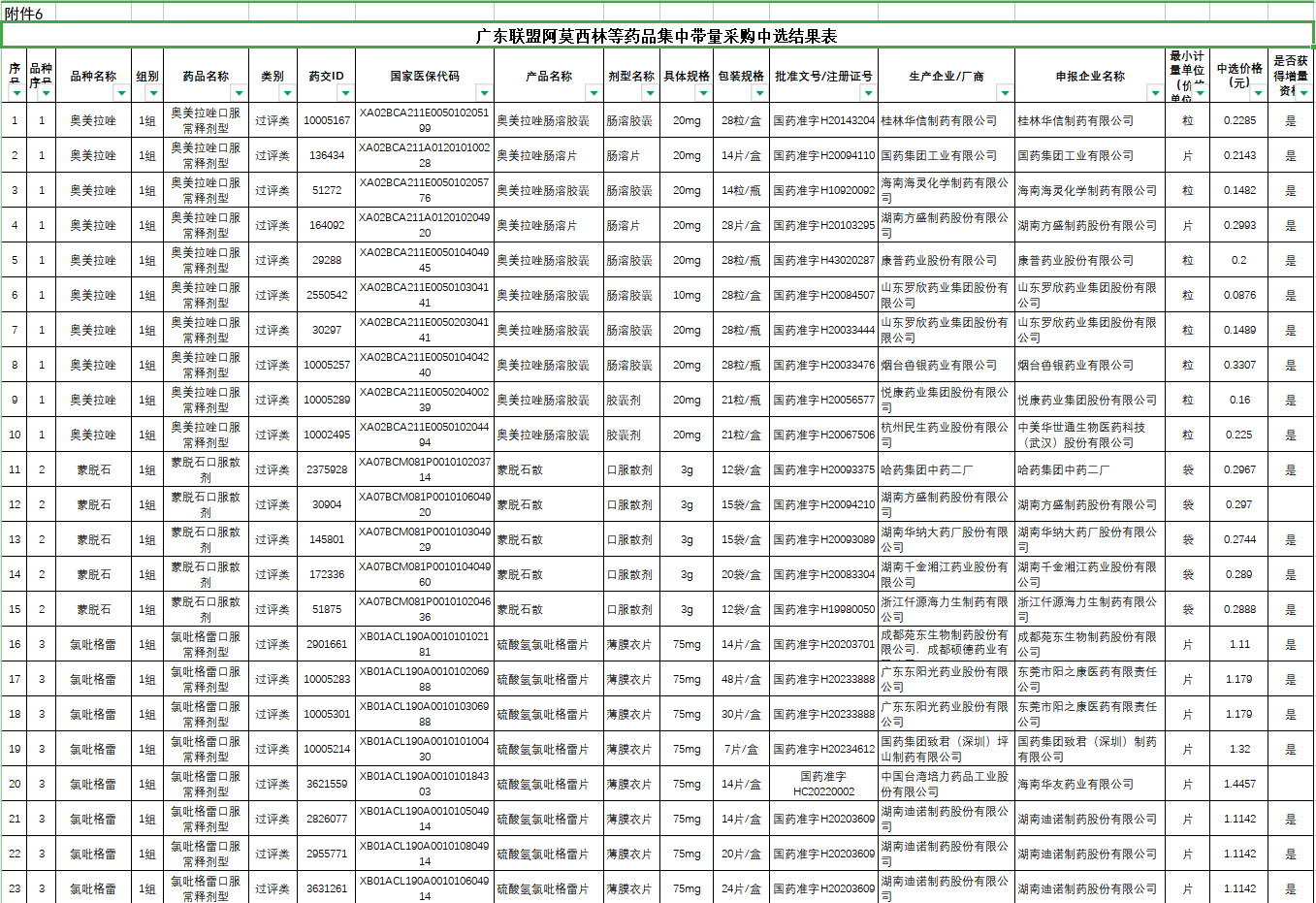This screenshot has height=903, width=1316.
Task: Click the 药交ID cell 2375928
Action: tap(327, 469)
